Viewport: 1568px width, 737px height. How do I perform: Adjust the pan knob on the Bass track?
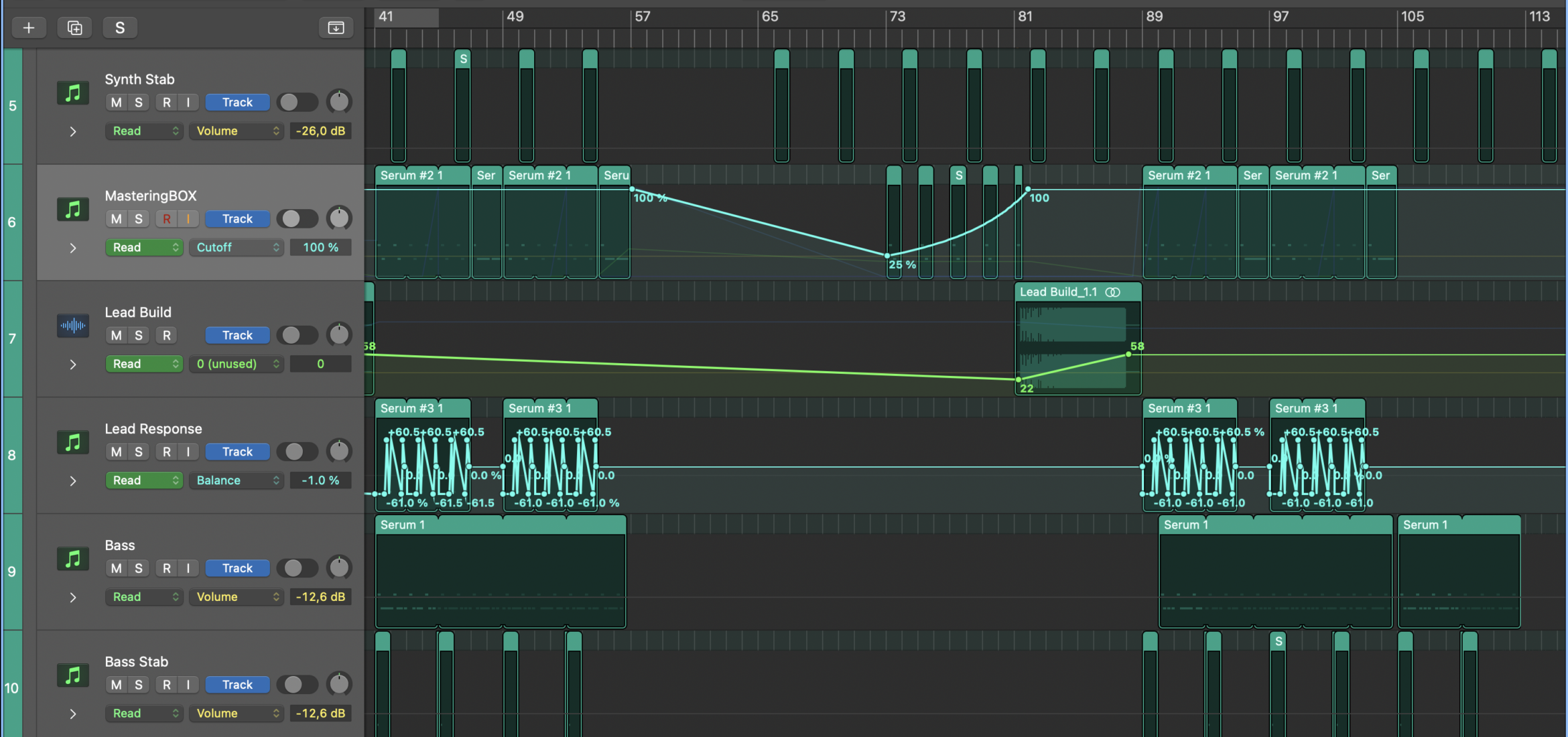click(339, 567)
